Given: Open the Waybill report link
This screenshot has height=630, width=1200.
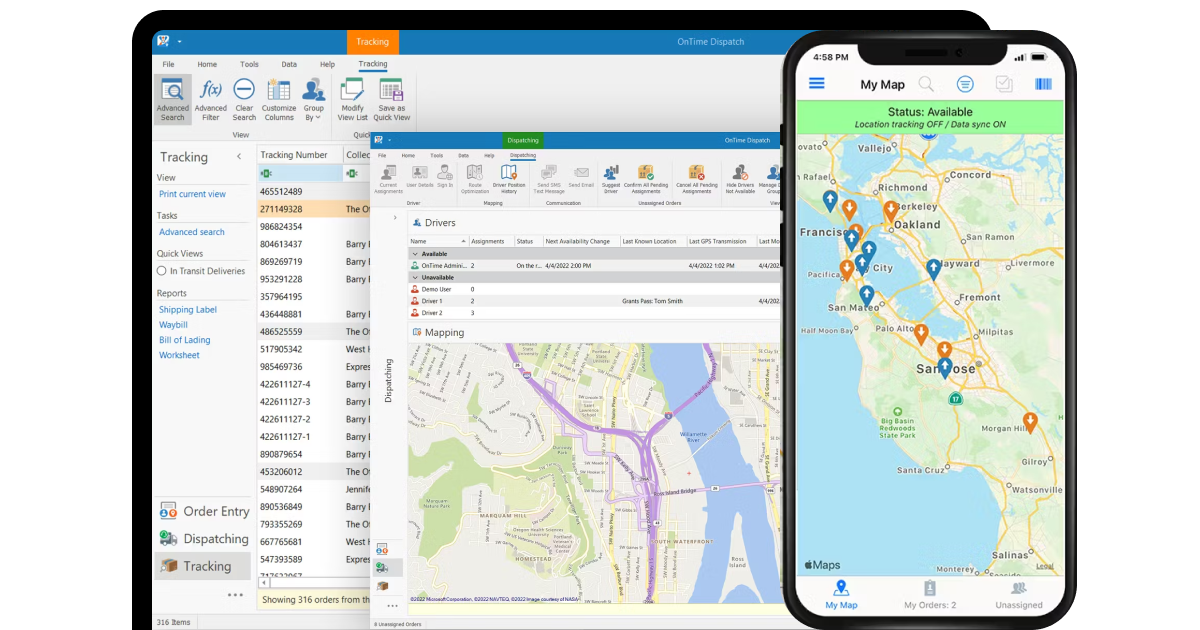Looking at the screenshot, I should [173, 325].
